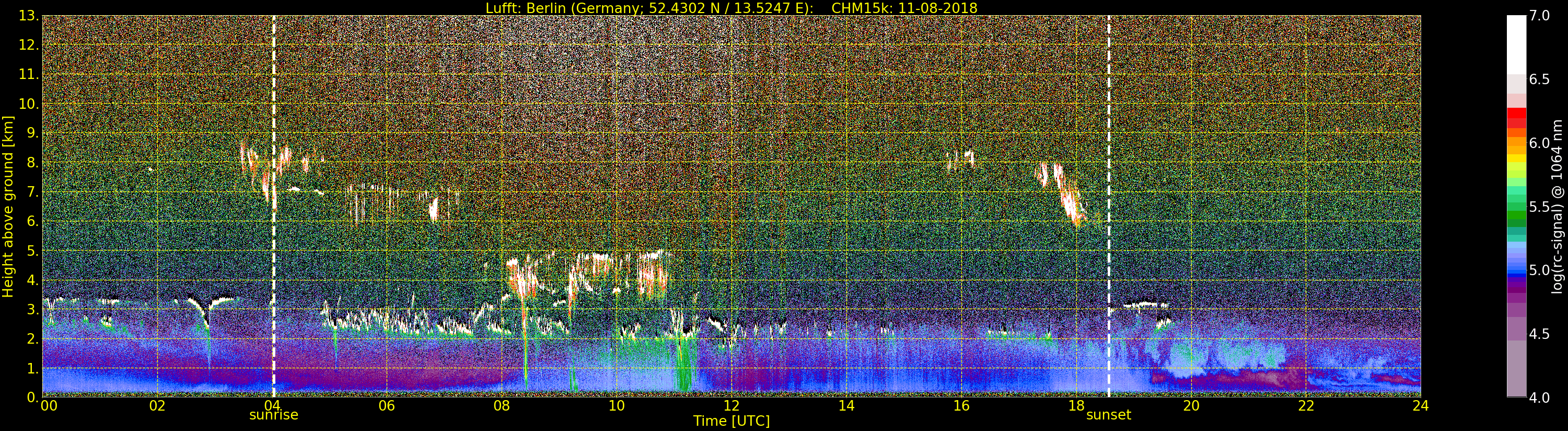The image size is (1568, 431).
Task: Click the "08" time axis tick label
Action: 502,405
